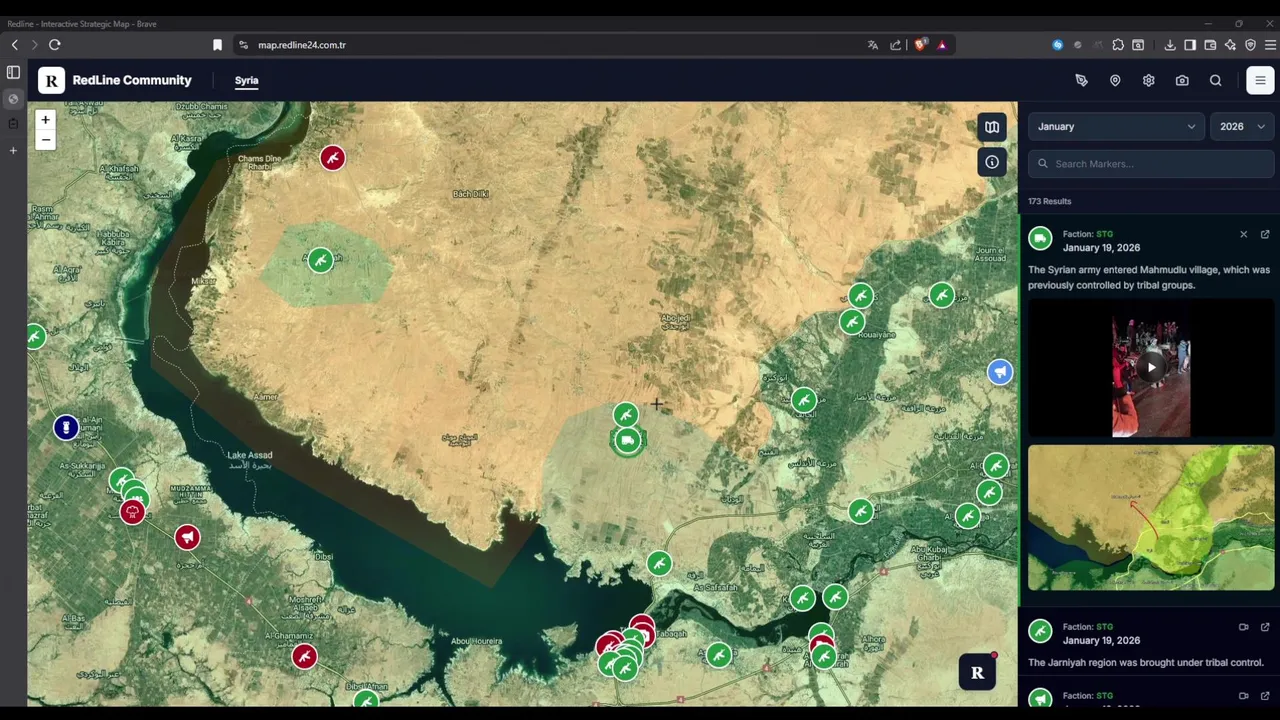Click red marker near Al-Ghamamiz

pyautogui.click(x=304, y=657)
